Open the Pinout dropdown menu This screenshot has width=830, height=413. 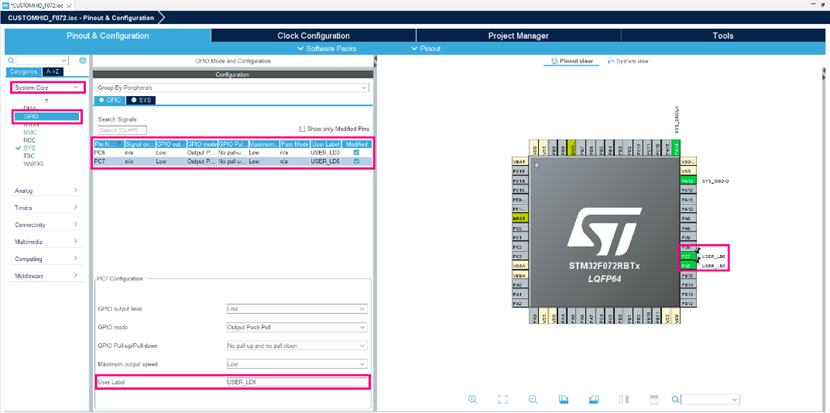tap(426, 48)
